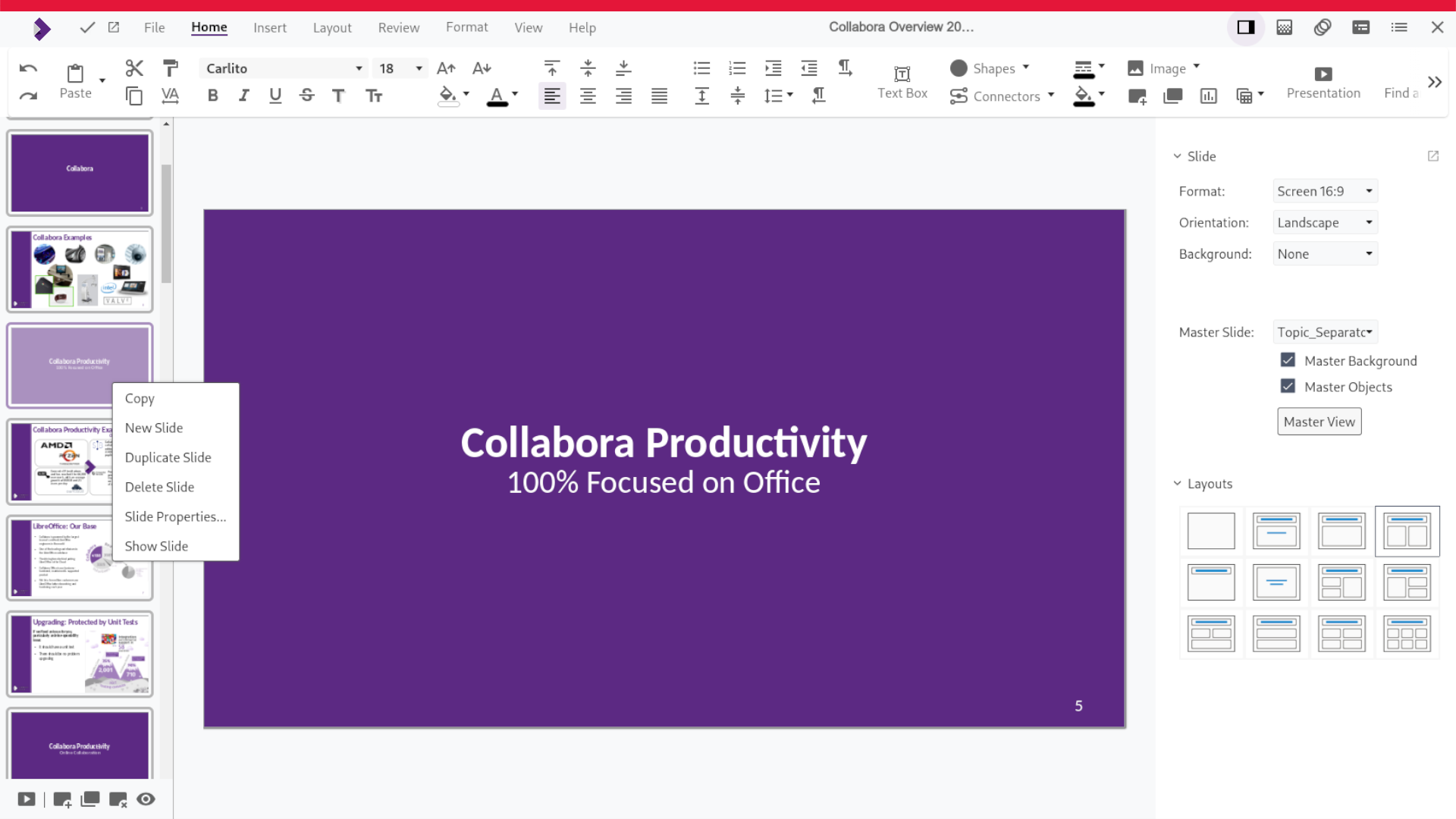Open the Insert tab
Image resolution: width=1456 pixels, height=819 pixels.
pos(269,27)
